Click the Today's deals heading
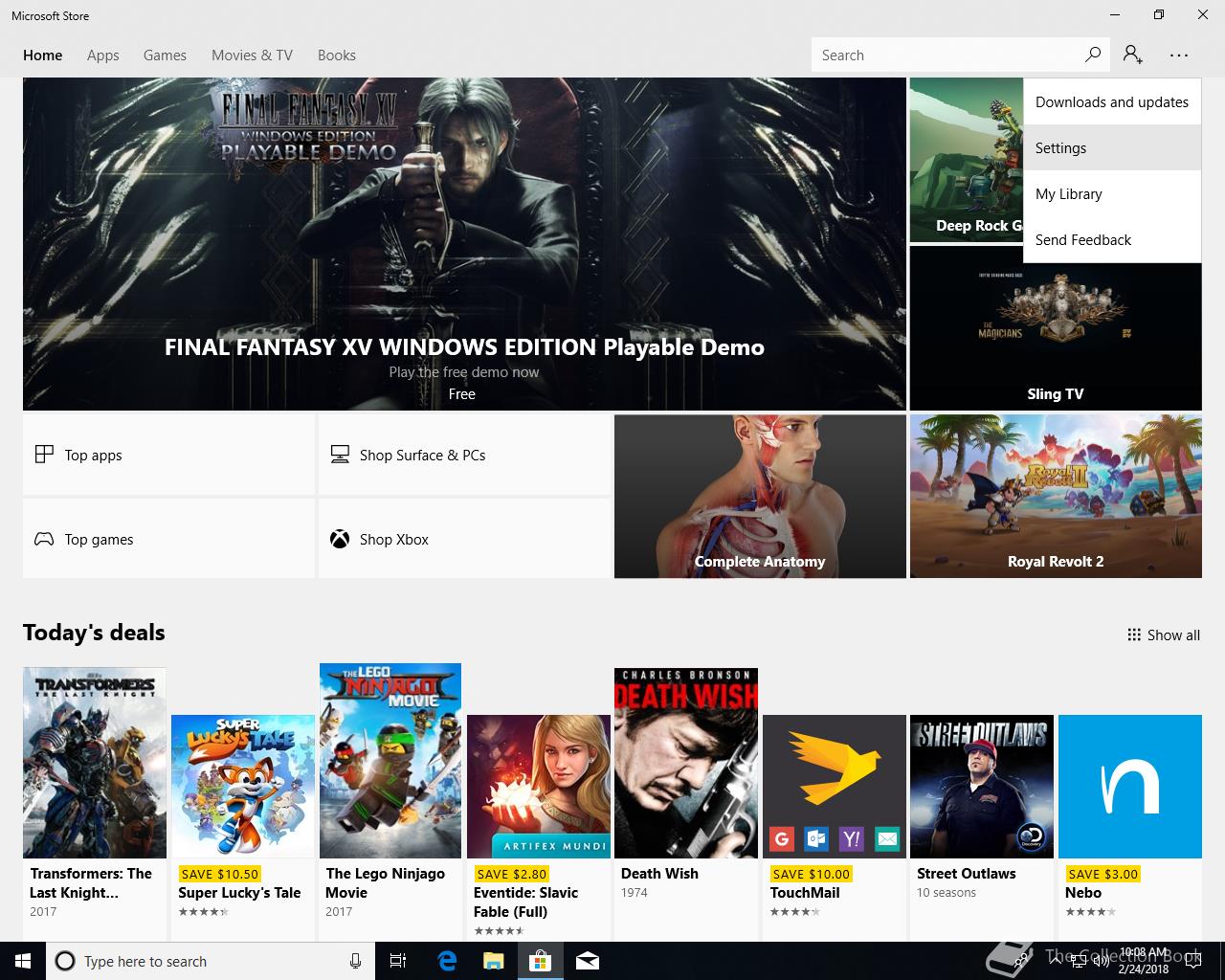This screenshot has height=980, width=1225. coord(94,633)
